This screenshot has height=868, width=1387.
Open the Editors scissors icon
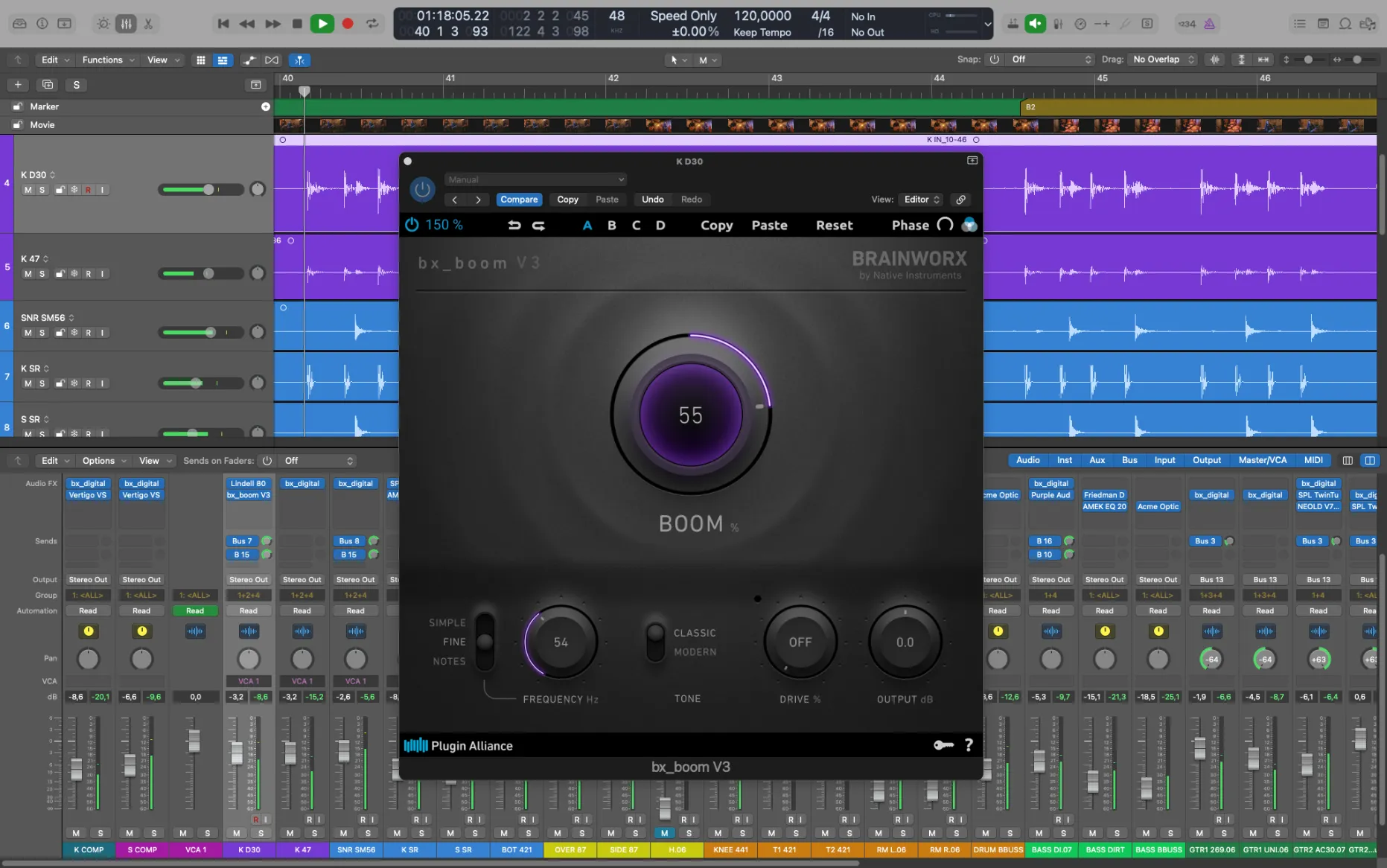148,24
